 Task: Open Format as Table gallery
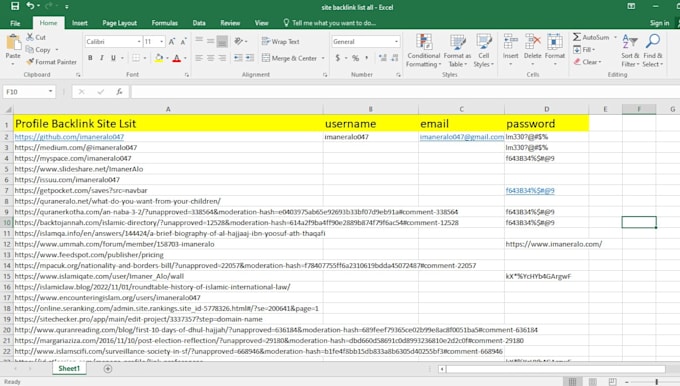[x=457, y=51]
